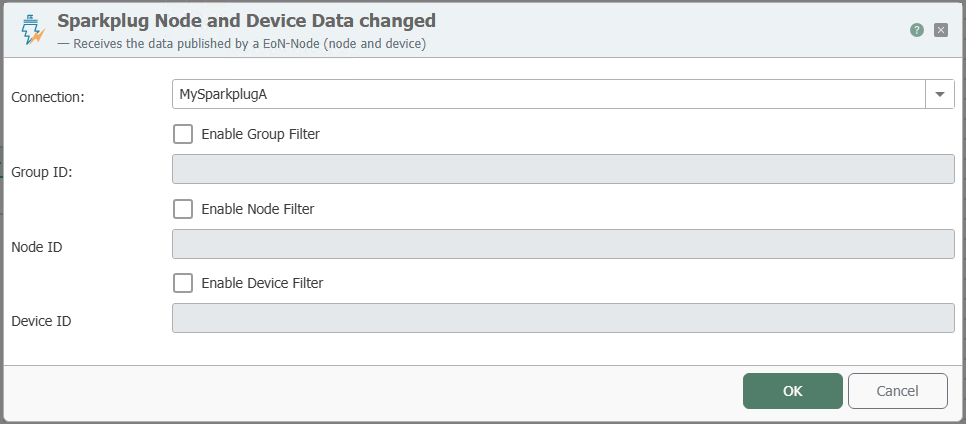Dismiss the dialog using Cancel
This screenshot has height=424, width=966.
(x=898, y=391)
